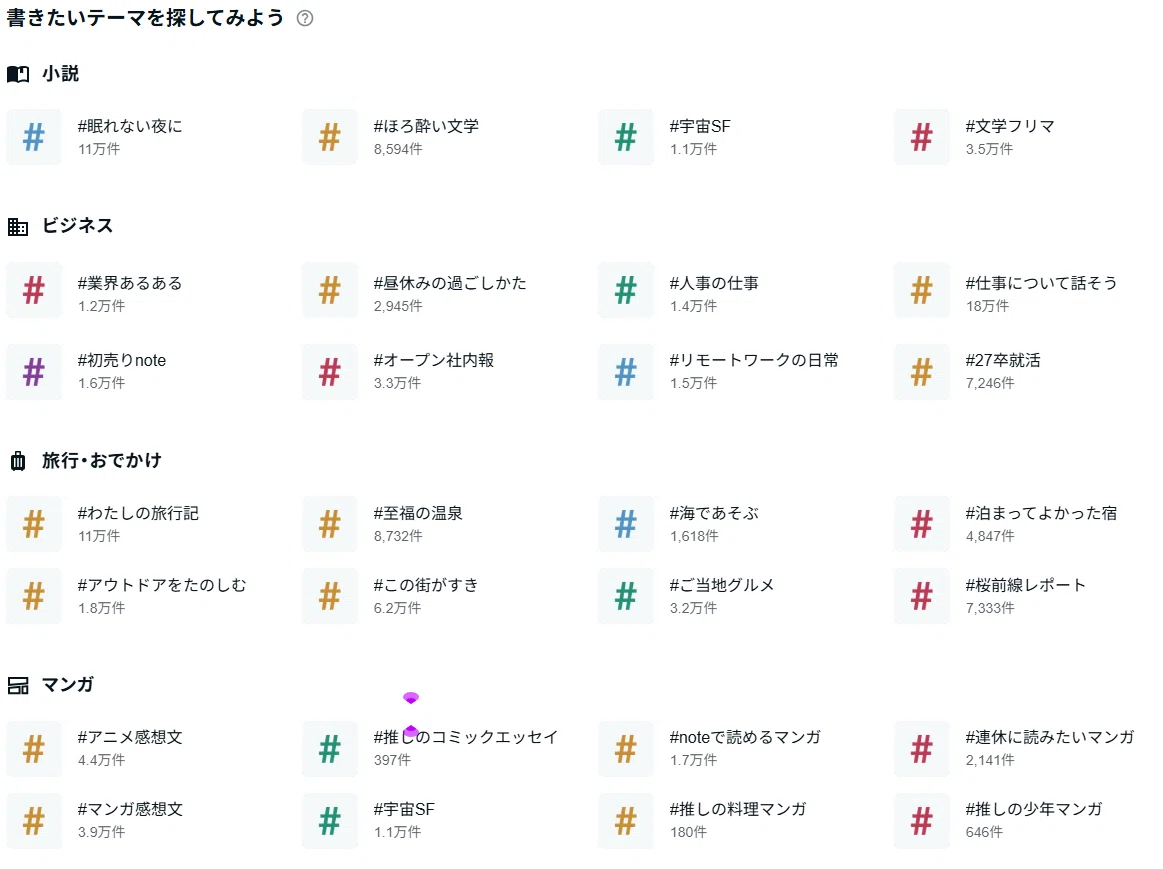The height and width of the screenshot is (869, 1163).
Task: Click the 書きたいテーマを探してみよう heading text
Action: 145,18
